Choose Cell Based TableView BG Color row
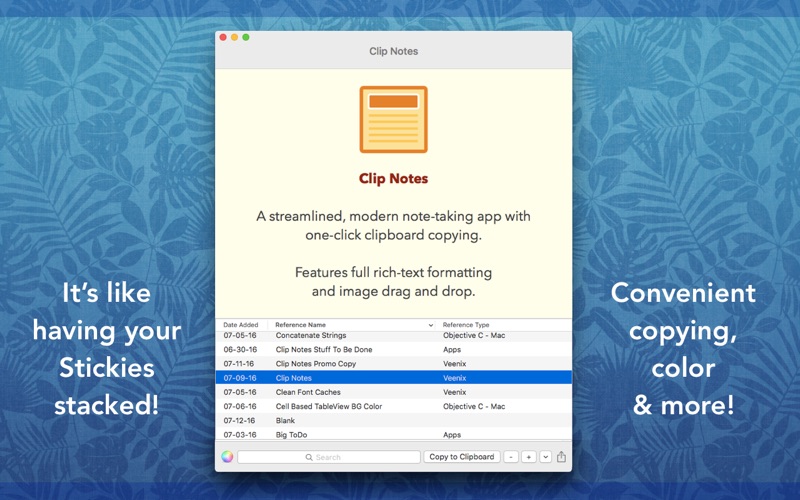 (x=393, y=407)
